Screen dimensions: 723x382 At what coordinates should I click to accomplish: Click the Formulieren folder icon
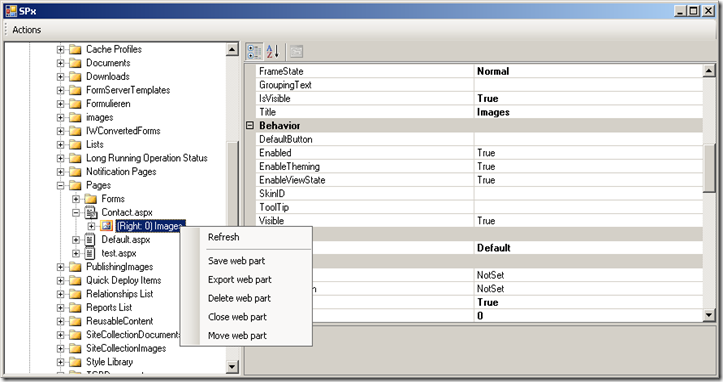[x=75, y=104]
